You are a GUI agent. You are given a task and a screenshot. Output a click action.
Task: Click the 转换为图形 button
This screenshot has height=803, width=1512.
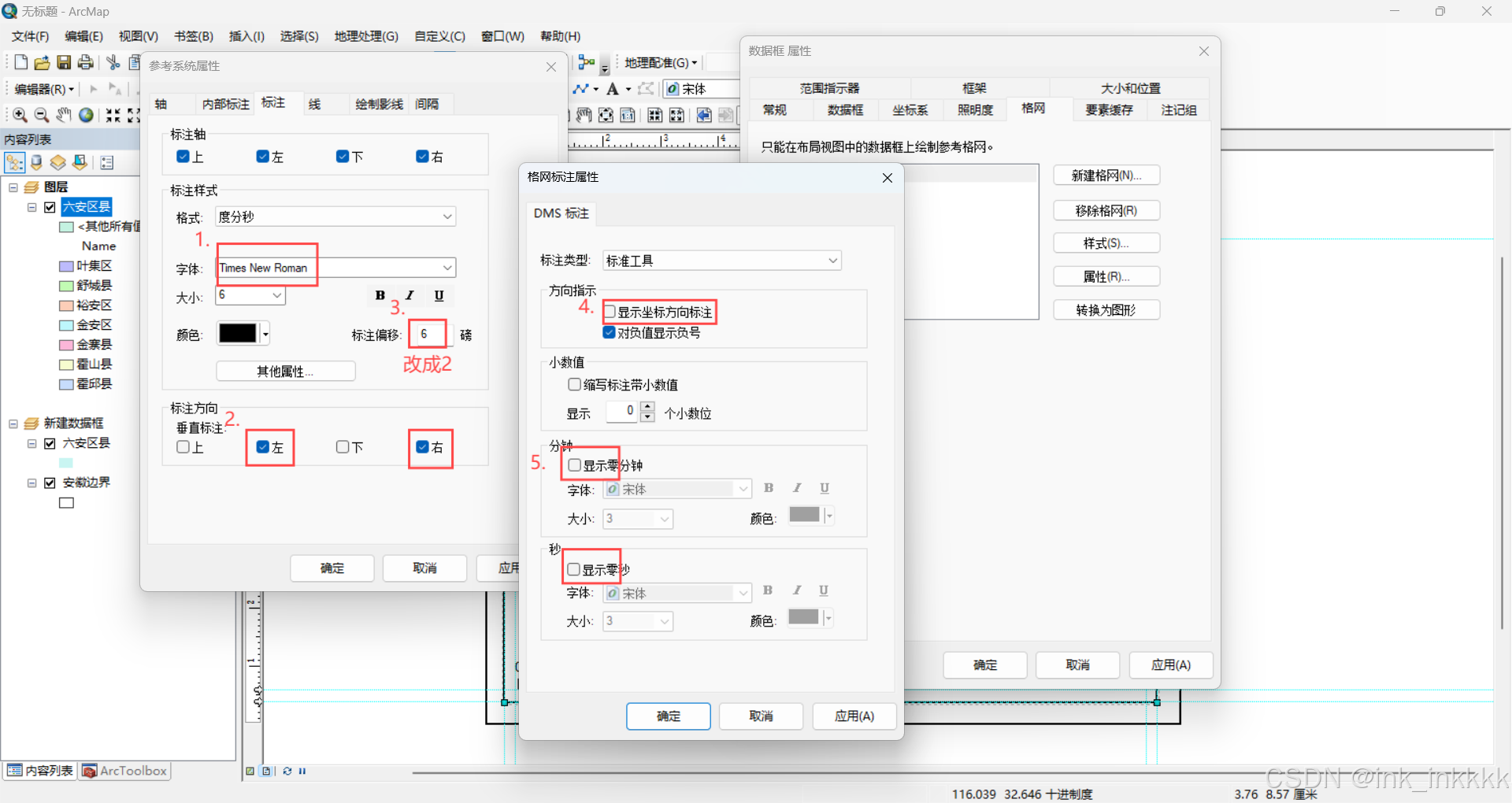tap(1106, 310)
